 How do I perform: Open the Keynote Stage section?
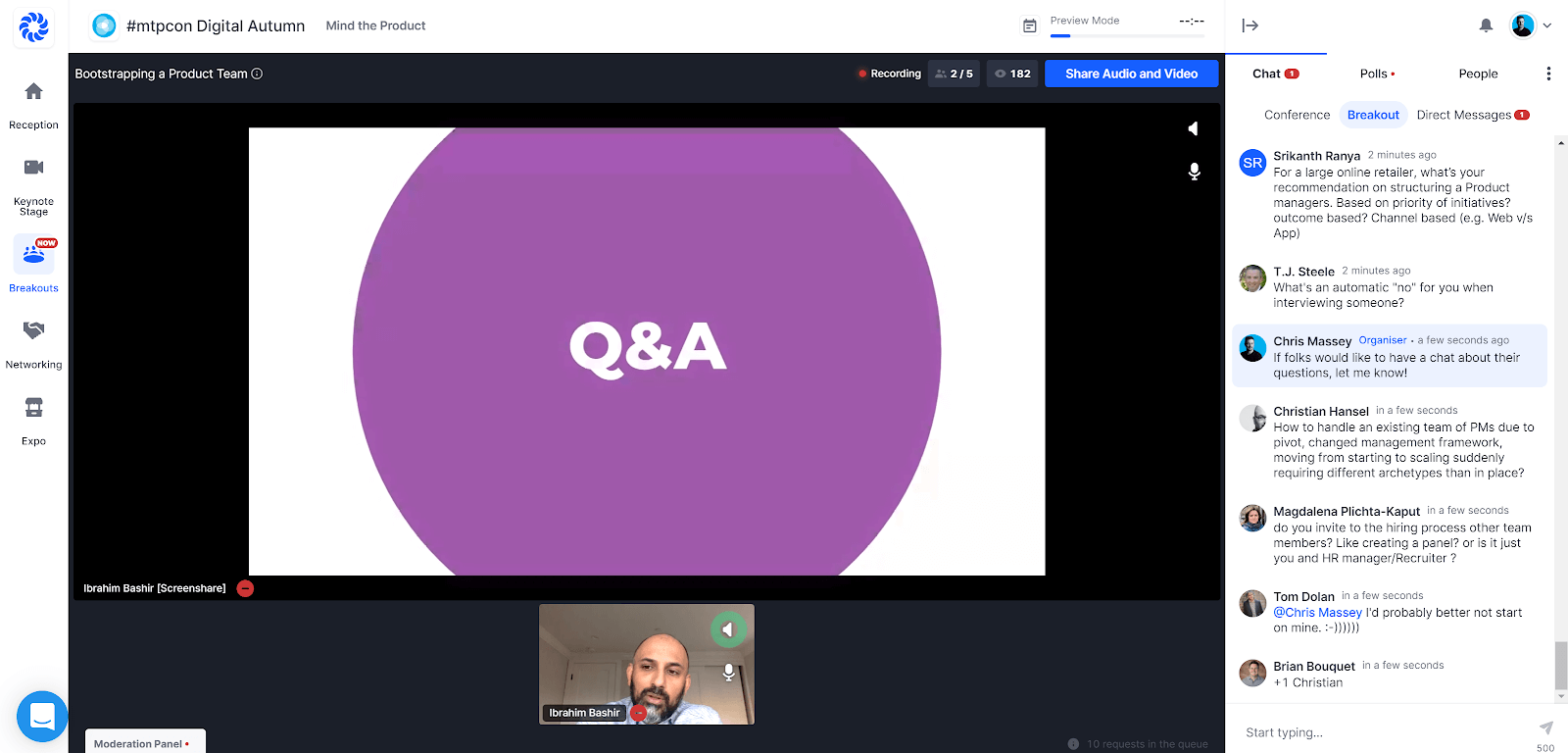[x=33, y=168]
